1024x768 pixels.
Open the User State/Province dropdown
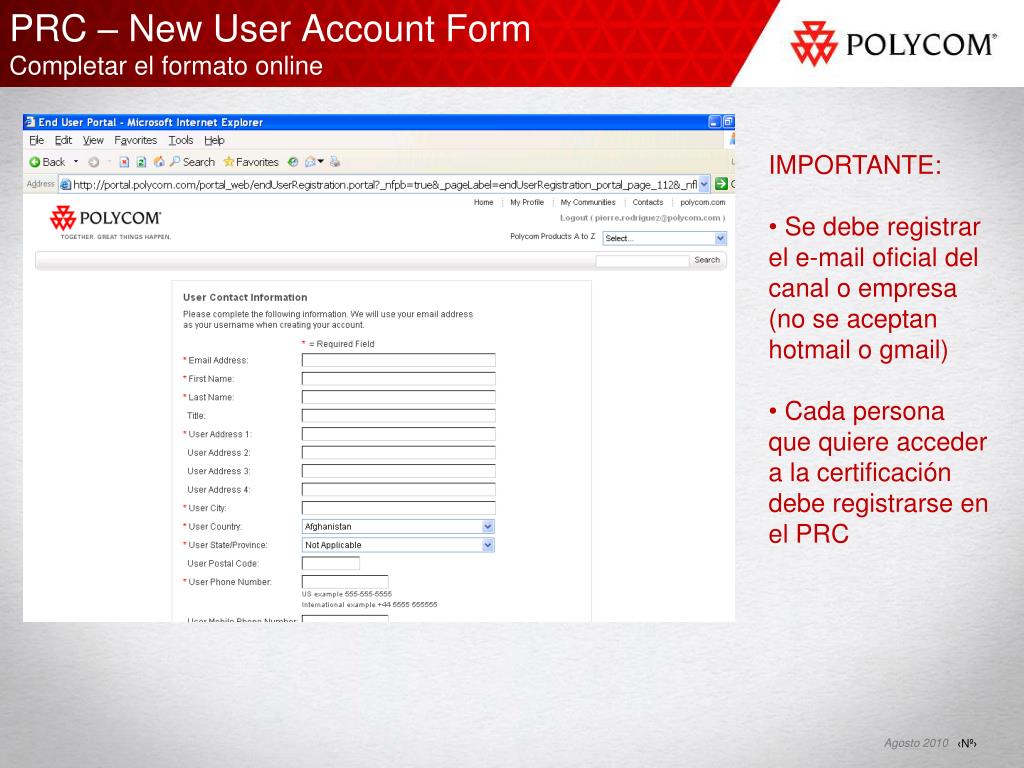398,545
